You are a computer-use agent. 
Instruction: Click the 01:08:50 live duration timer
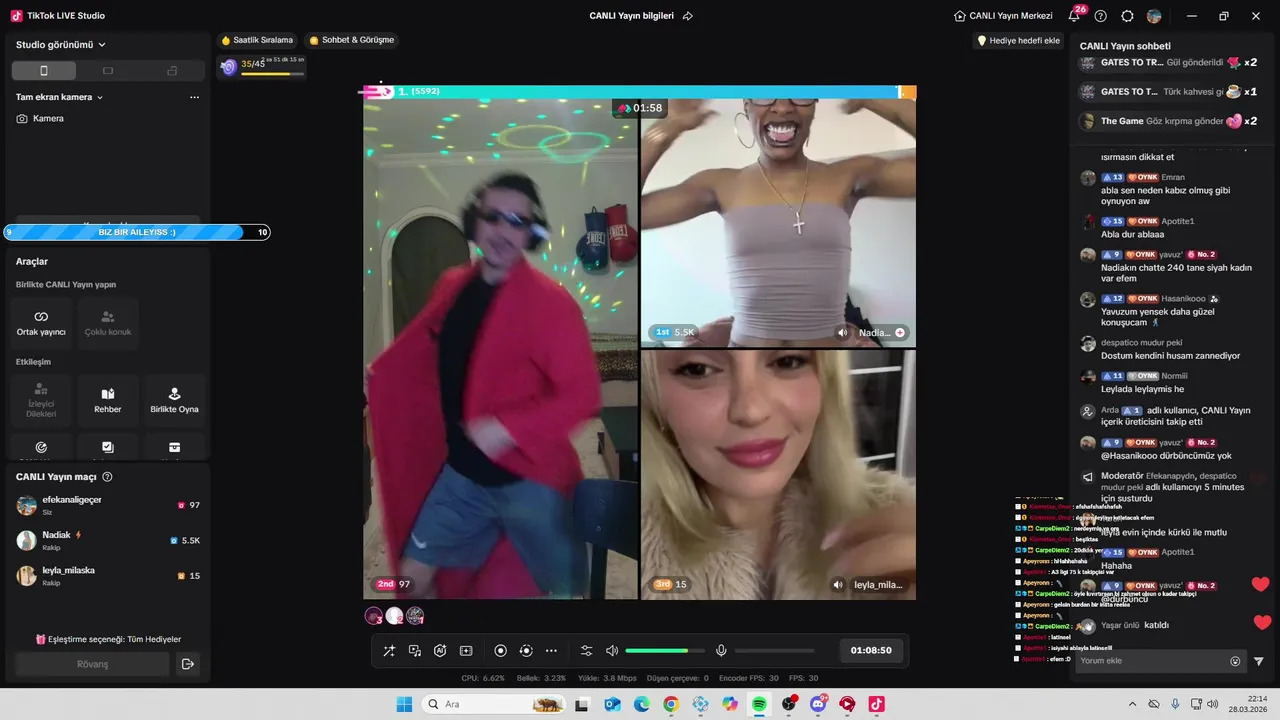click(x=871, y=651)
